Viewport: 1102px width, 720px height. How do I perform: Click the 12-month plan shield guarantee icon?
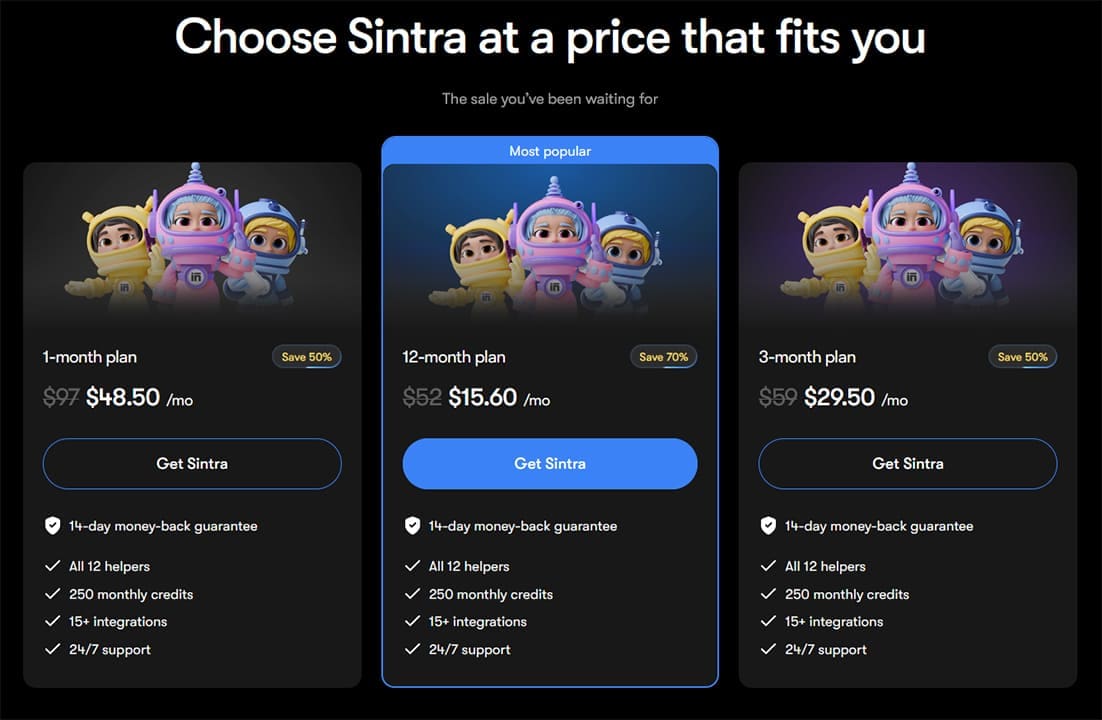point(412,526)
